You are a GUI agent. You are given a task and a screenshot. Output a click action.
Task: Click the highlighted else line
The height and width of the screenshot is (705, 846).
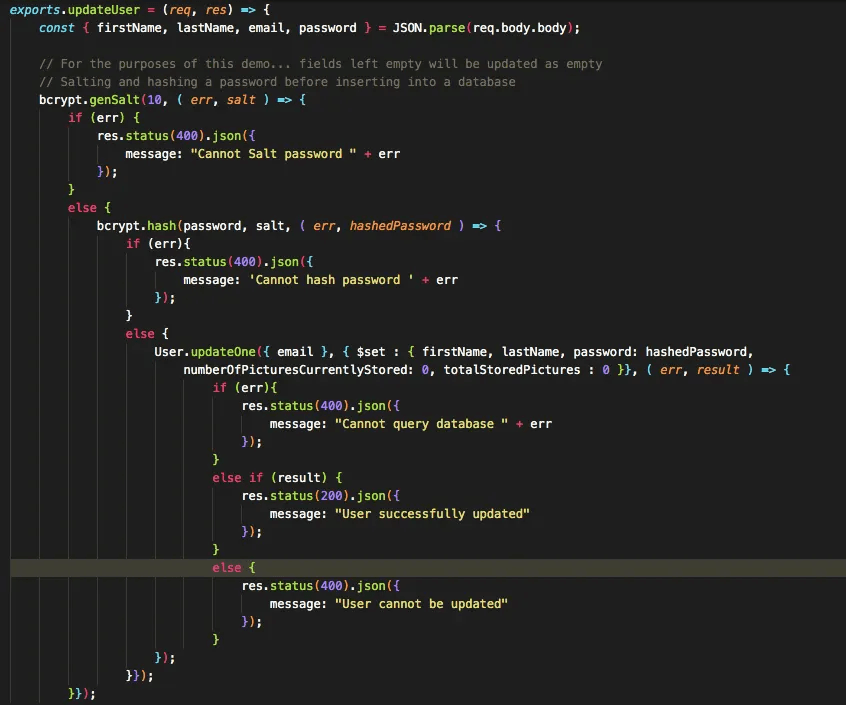227,567
